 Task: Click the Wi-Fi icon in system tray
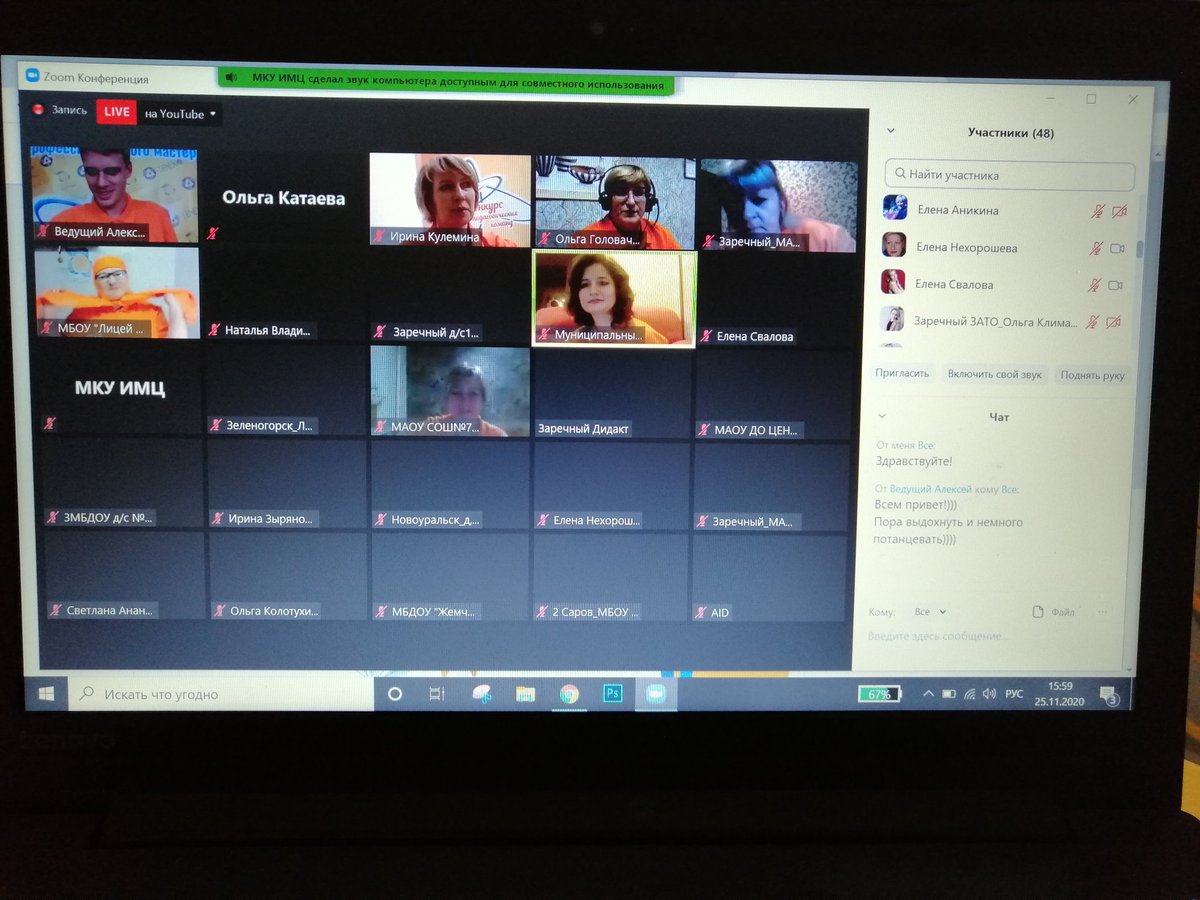(969, 693)
